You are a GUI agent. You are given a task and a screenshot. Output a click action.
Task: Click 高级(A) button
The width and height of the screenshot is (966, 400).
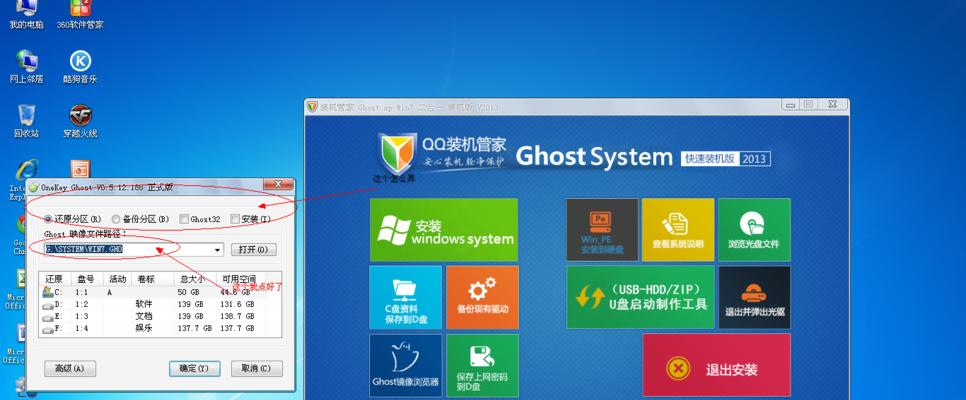click(70, 369)
